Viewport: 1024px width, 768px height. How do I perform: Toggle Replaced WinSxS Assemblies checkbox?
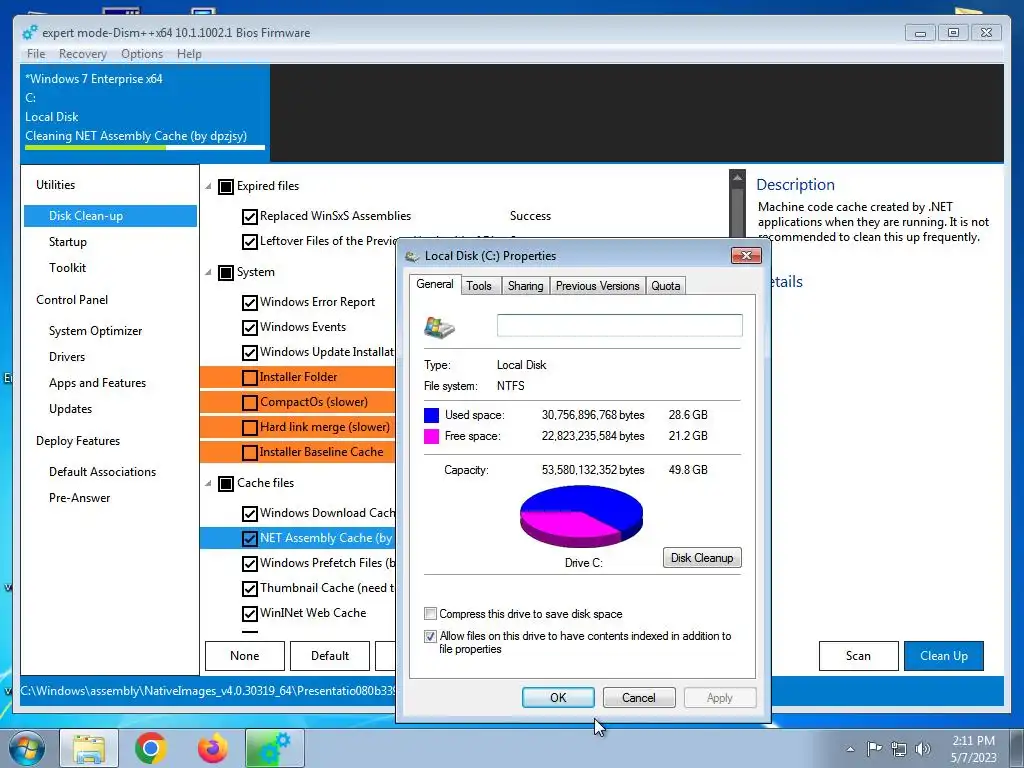tap(249, 216)
